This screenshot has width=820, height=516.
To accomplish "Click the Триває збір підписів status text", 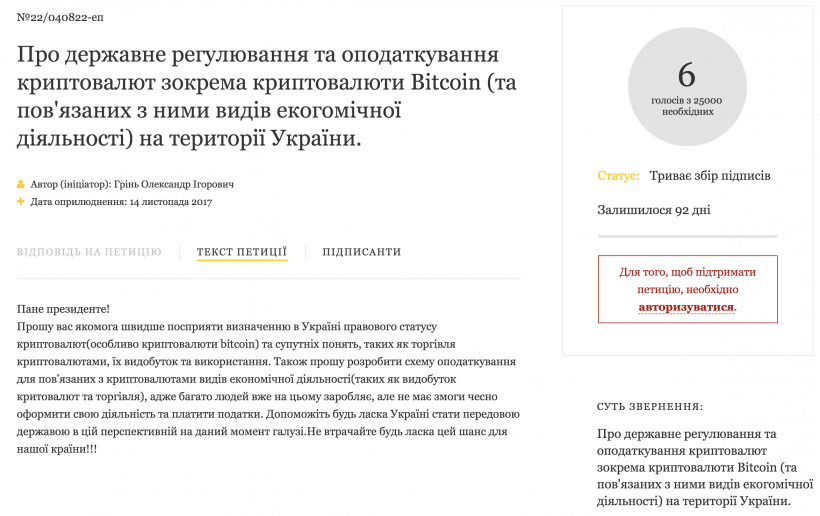I will tap(710, 176).
